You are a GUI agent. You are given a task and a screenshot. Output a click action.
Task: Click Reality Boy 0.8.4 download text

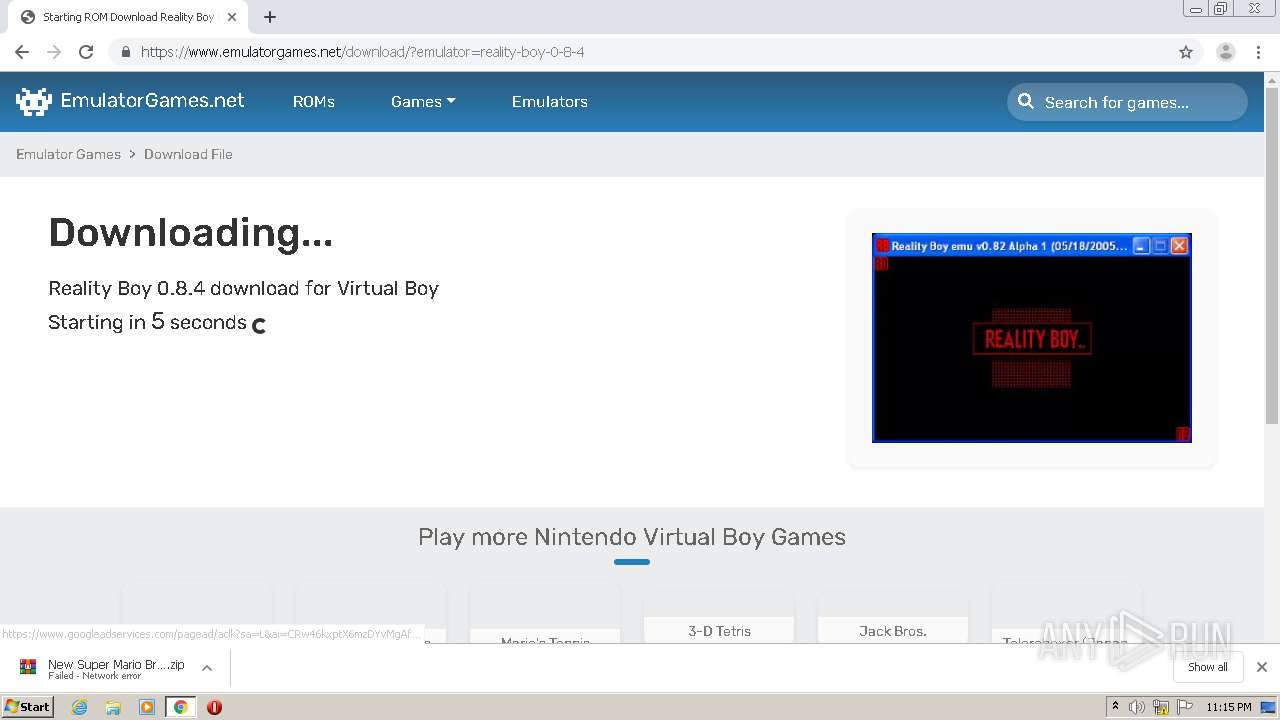pos(244,288)
